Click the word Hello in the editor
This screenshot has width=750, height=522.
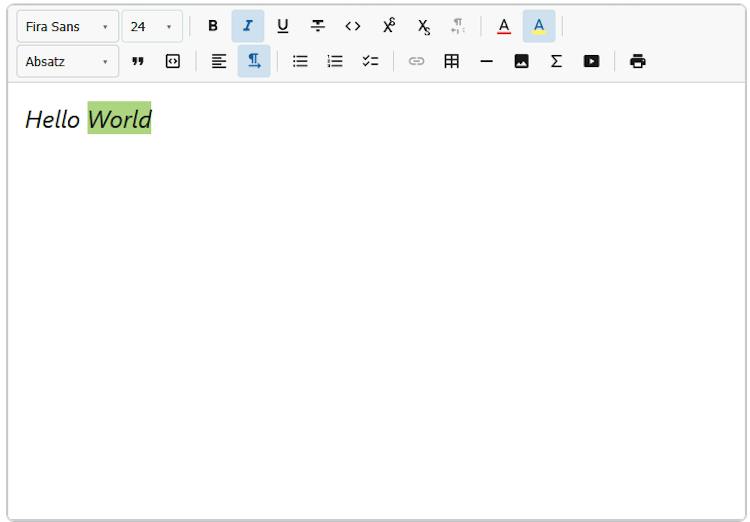(x=53, y=119)
